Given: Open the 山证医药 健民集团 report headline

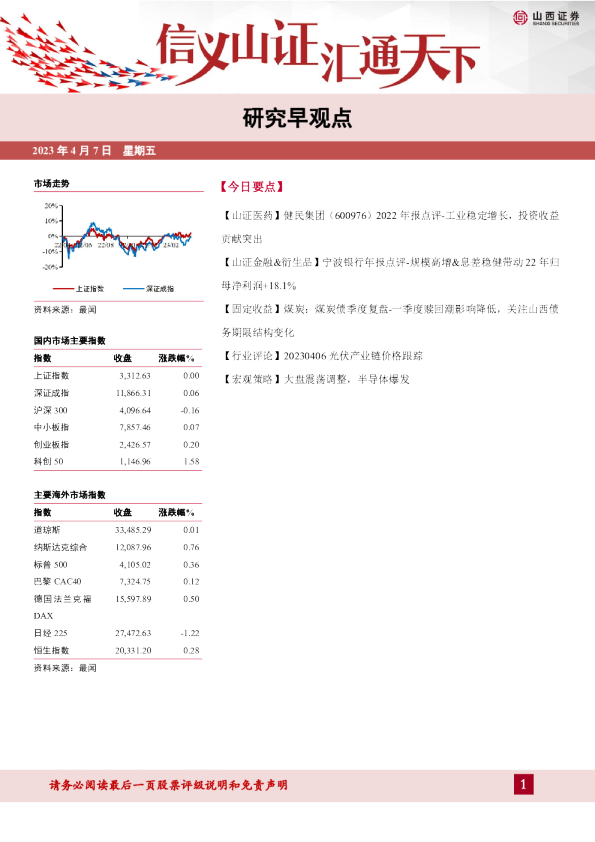Looking at the screenshot, I should click(x=390, y=227).
